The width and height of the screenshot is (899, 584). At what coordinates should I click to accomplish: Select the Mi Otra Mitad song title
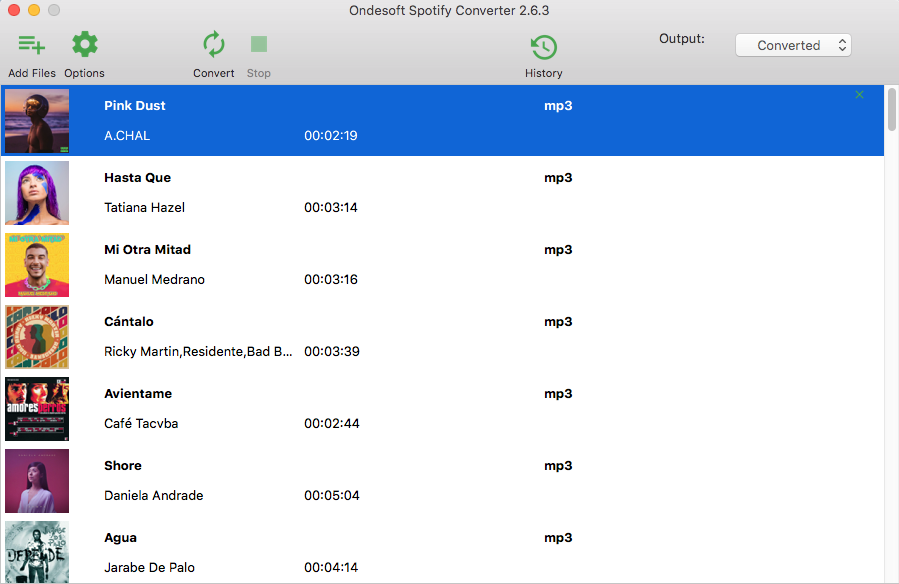147,250
